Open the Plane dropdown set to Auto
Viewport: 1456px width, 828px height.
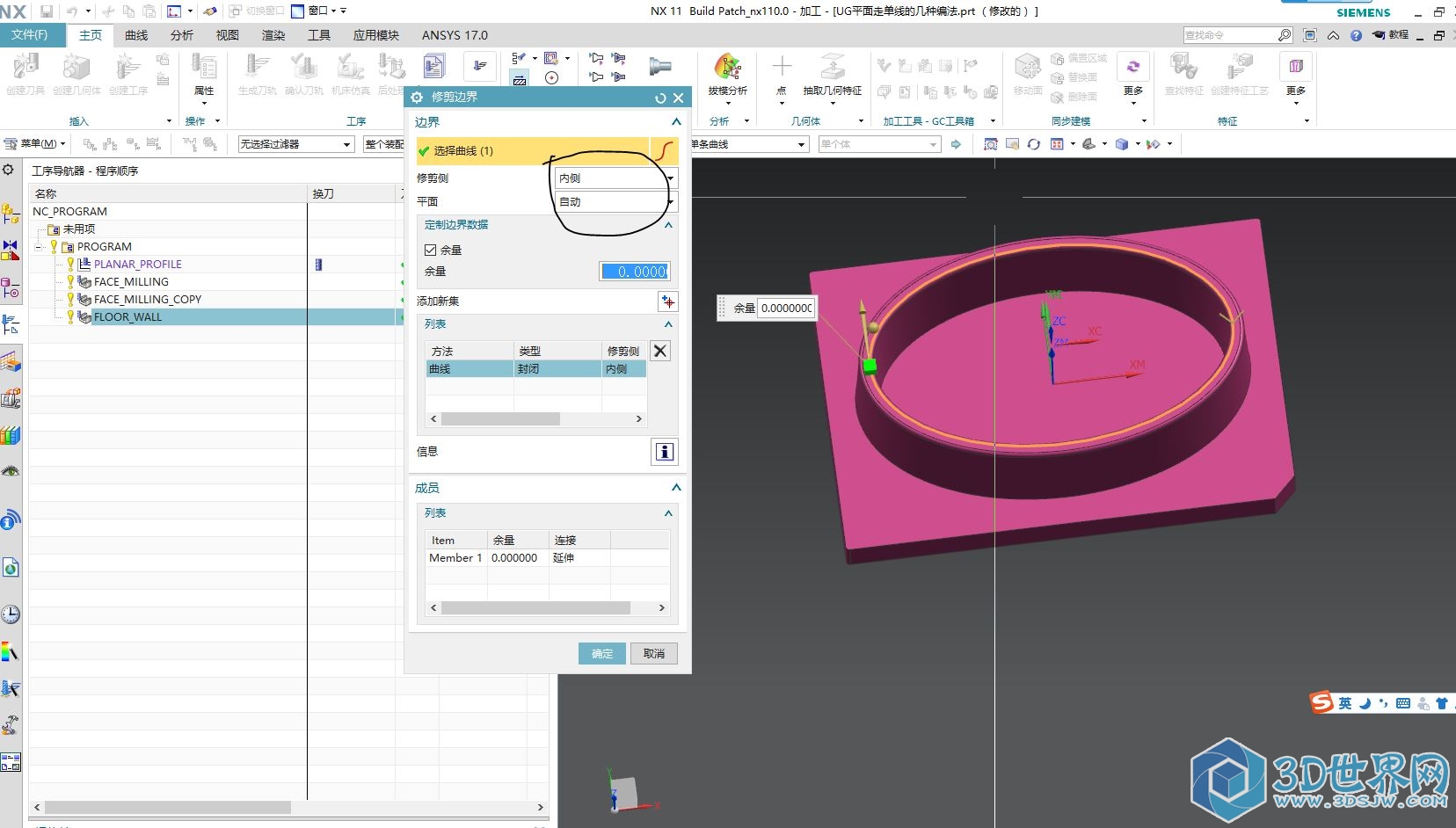pyautogui.click(x=615, y=202)
